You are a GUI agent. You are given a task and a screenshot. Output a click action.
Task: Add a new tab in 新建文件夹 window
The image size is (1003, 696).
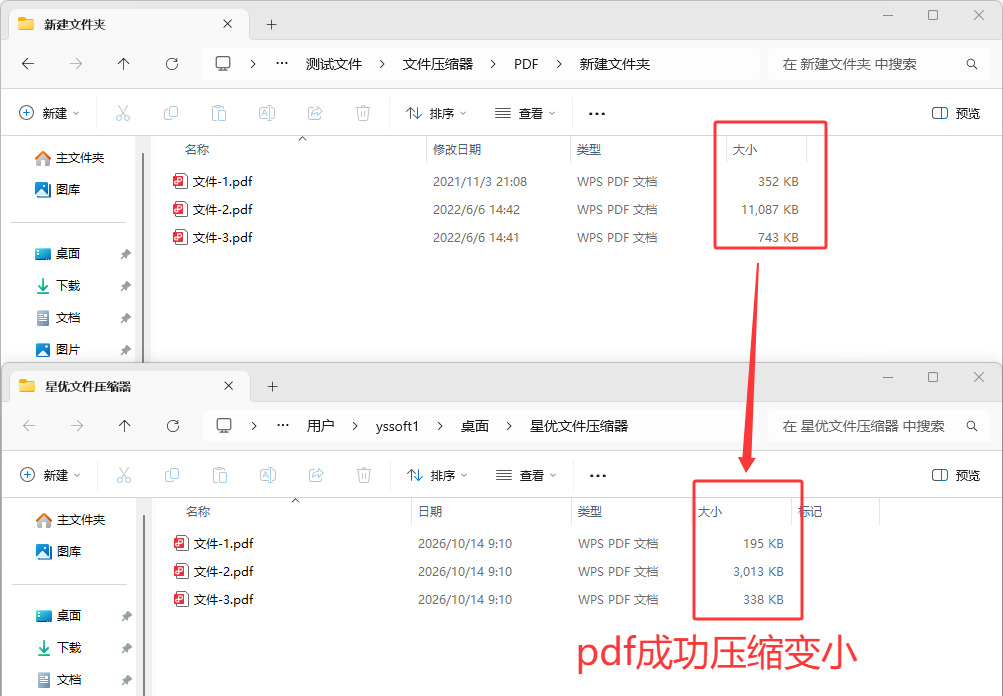271,24
